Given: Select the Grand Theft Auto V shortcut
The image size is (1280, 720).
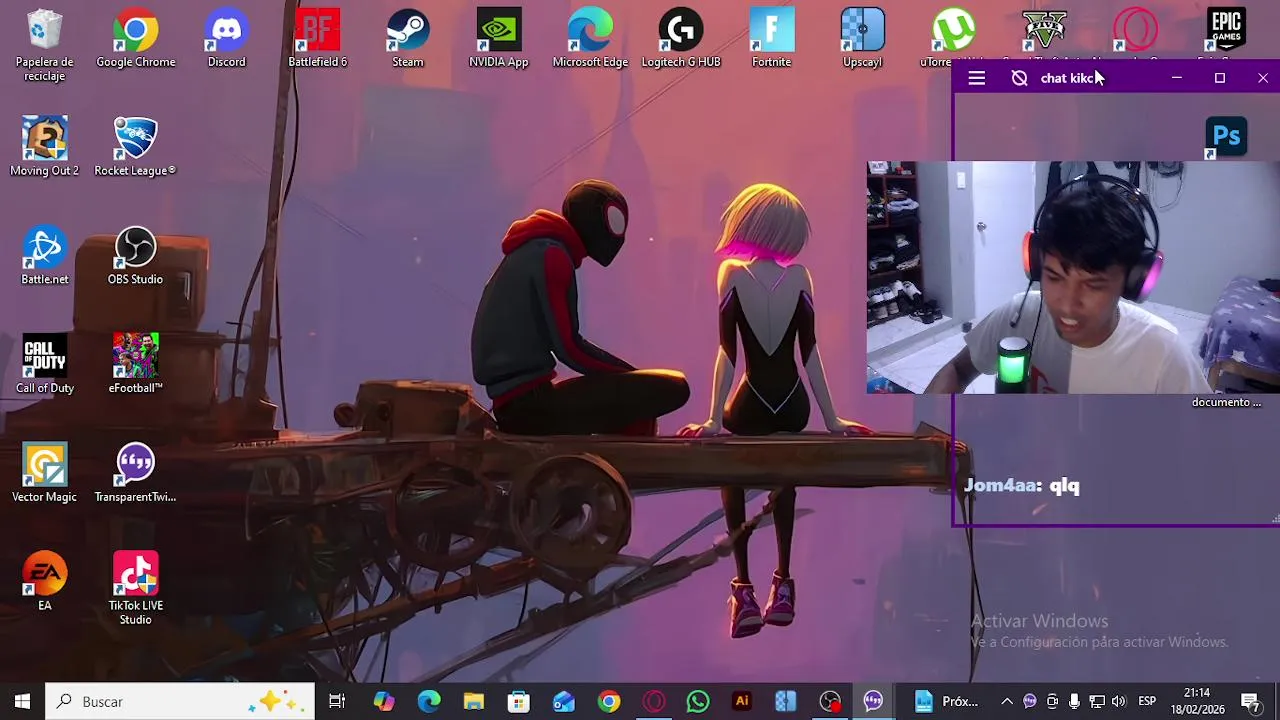Looking at the screenshot, I should tap(1044, 33).
